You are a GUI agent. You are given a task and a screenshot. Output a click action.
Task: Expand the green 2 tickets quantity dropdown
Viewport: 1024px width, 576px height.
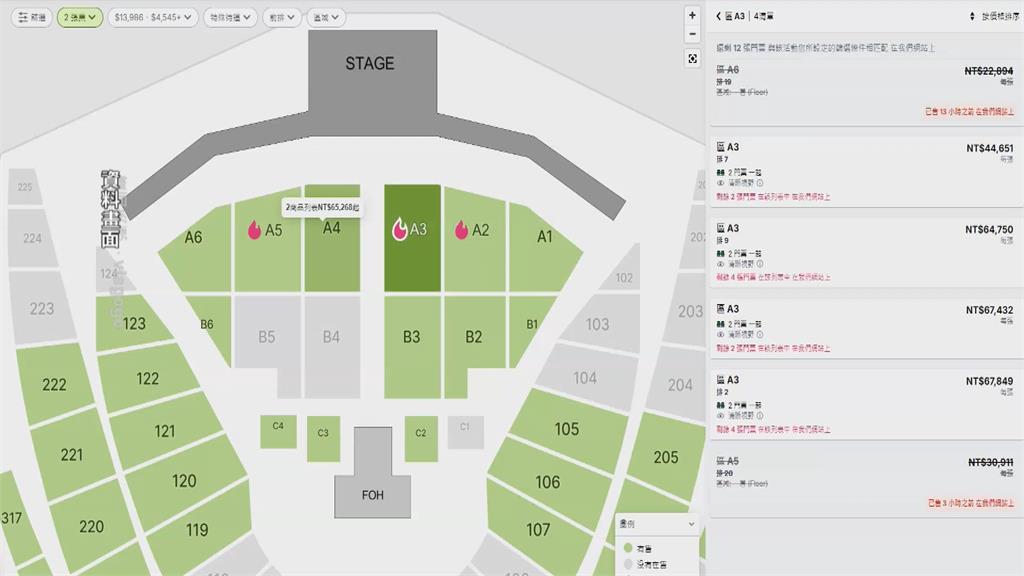pos(80,18)
